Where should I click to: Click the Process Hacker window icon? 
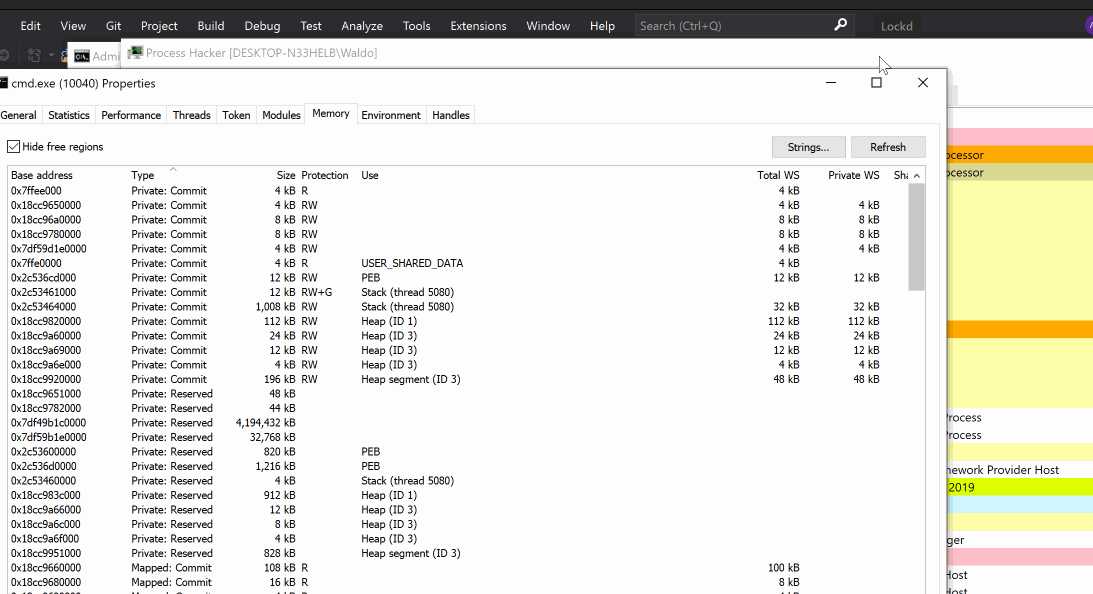[135, 53]
